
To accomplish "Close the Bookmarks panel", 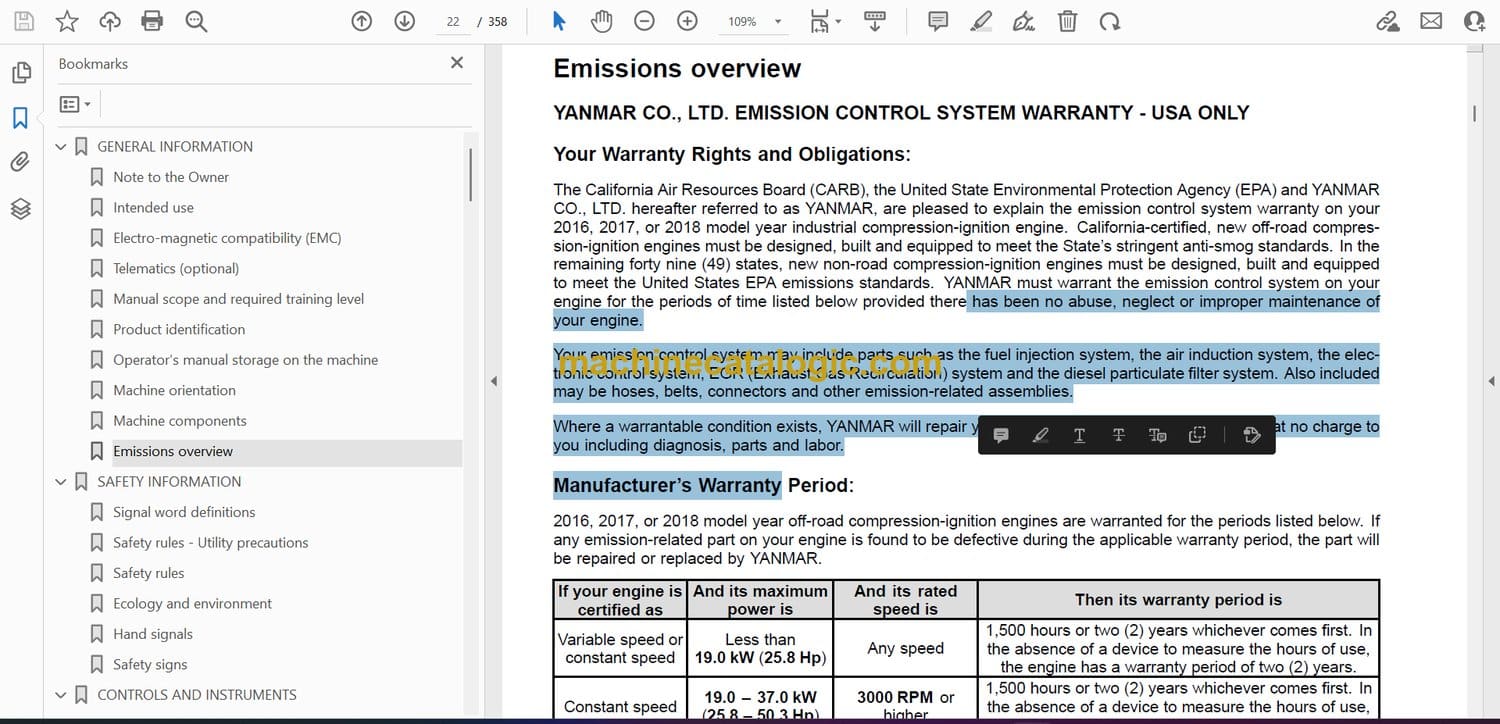I will click(457, 63).
